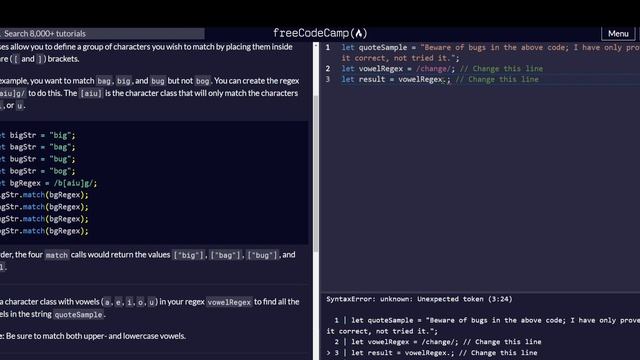Click the note about upper- and lowercase vowels
Viewport: 640px width, 360px height.
(x=93, y=336)
